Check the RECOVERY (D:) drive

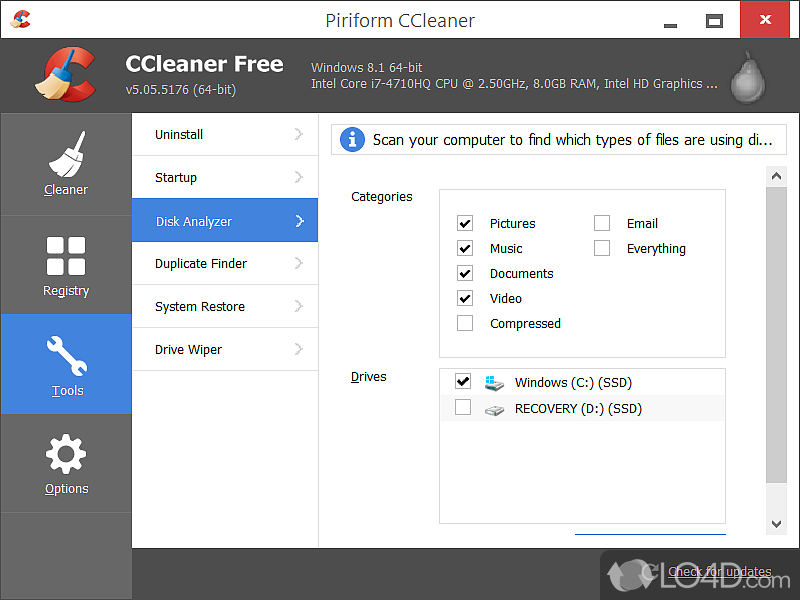tap(463, 408)
